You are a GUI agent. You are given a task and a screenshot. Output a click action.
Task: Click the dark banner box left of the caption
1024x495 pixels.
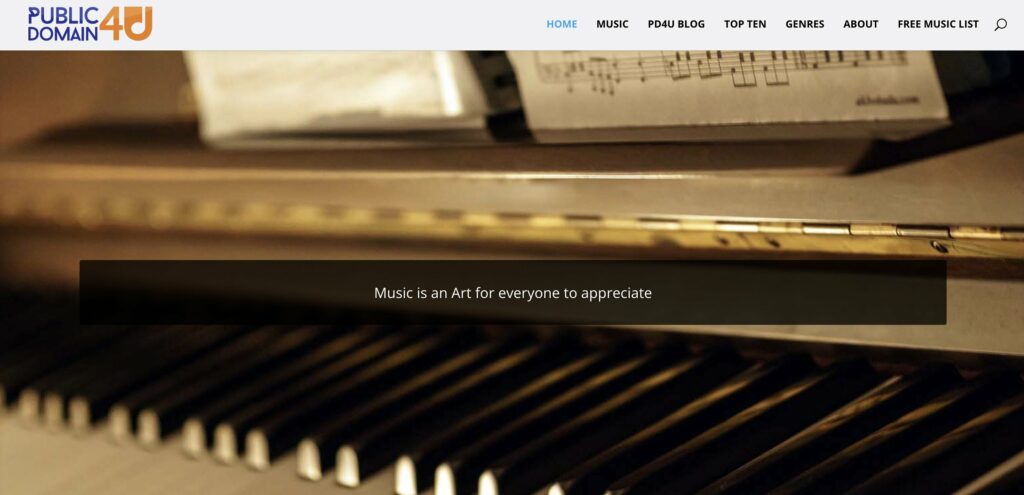pos(222,293)
